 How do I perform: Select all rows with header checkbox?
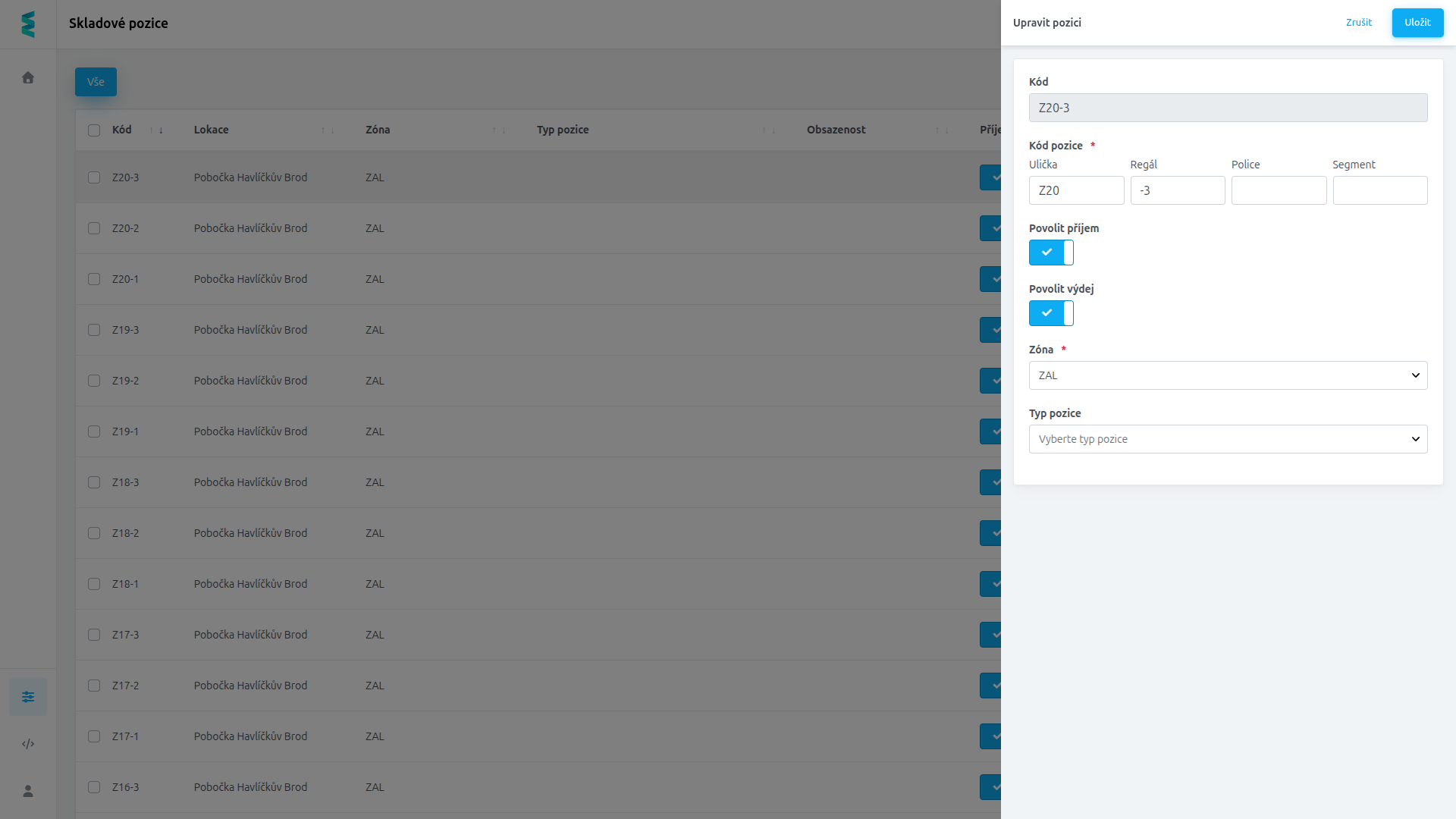(94, 130)
